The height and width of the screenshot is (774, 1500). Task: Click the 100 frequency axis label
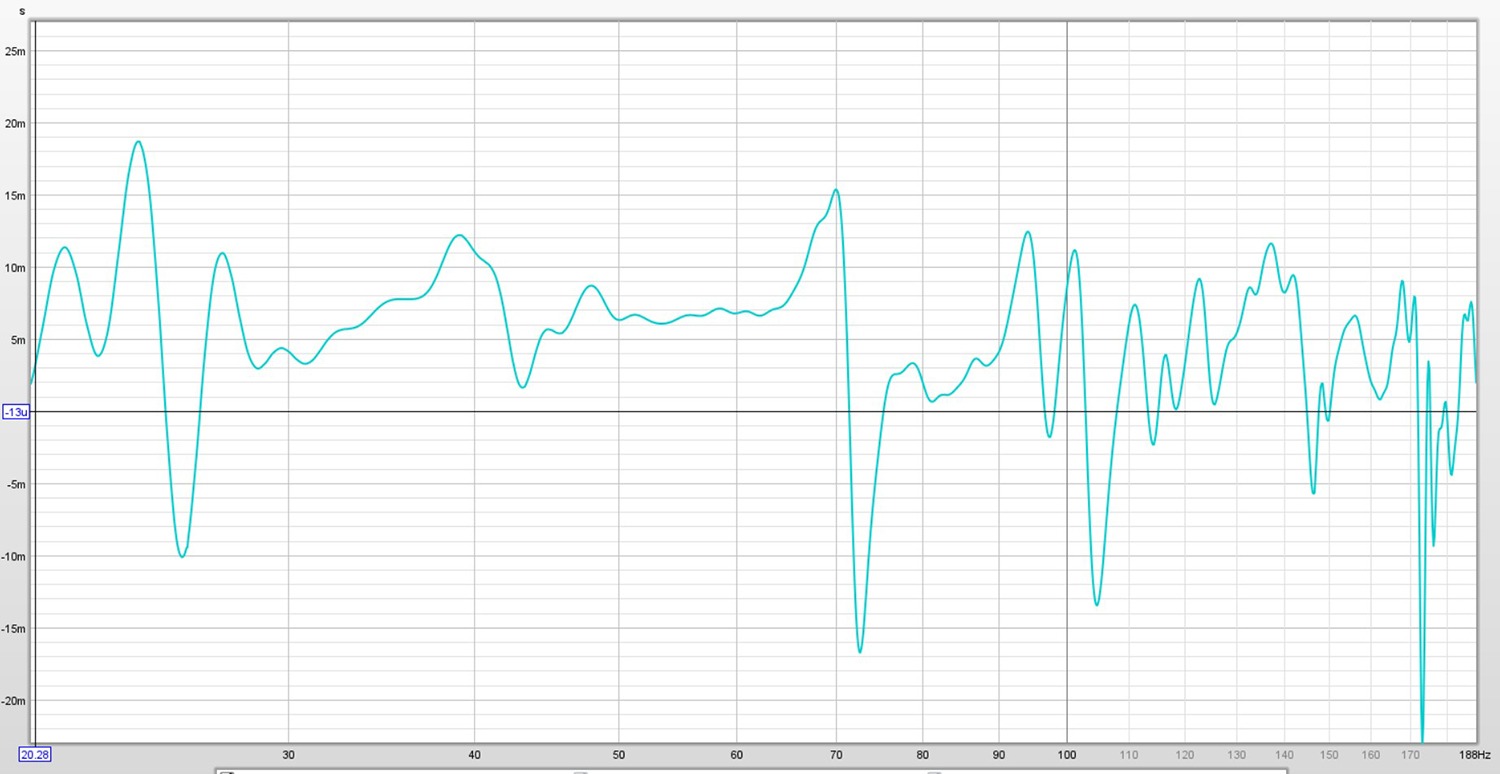[1067, 754]
